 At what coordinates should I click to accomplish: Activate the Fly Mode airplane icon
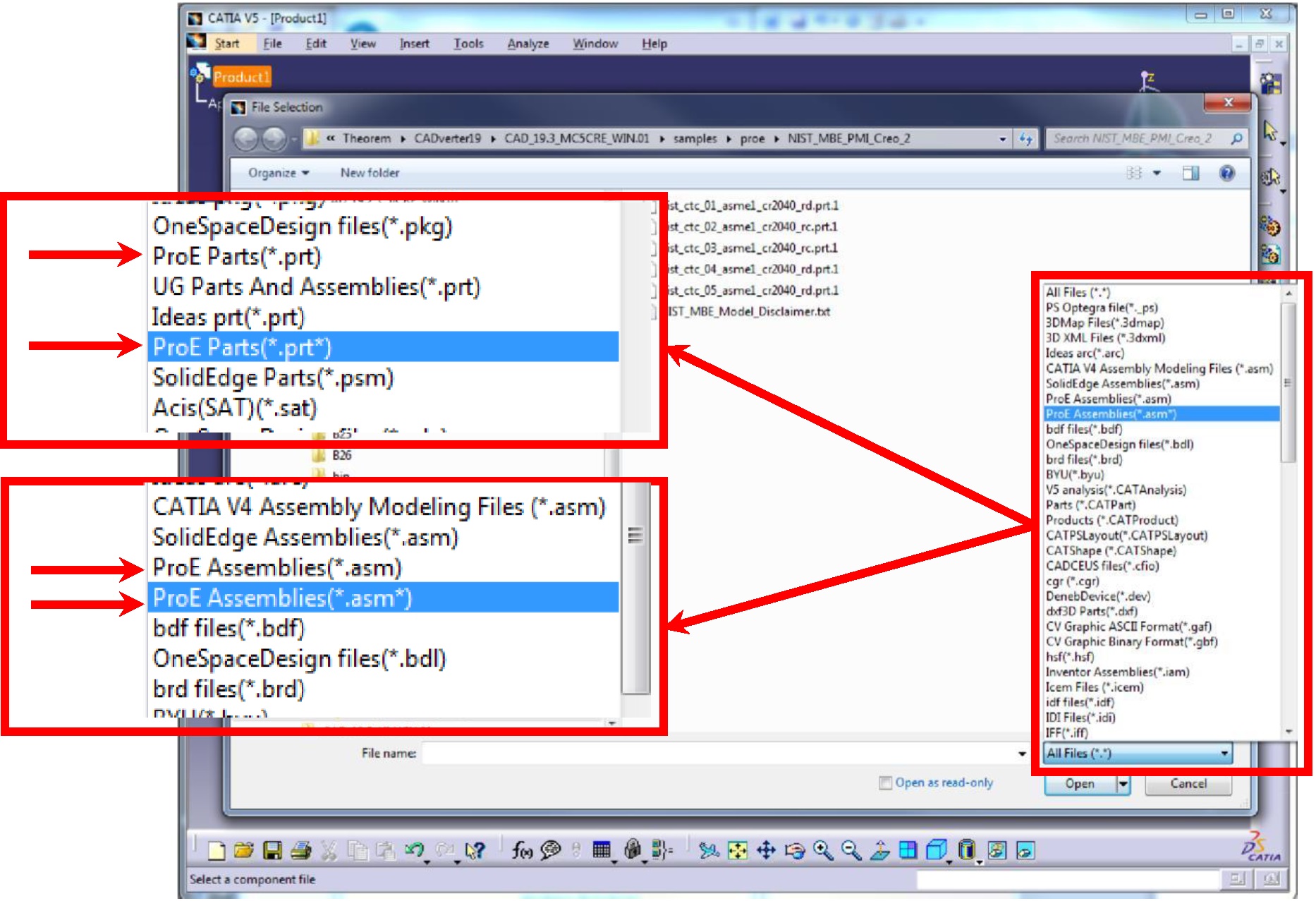[709, 851]
